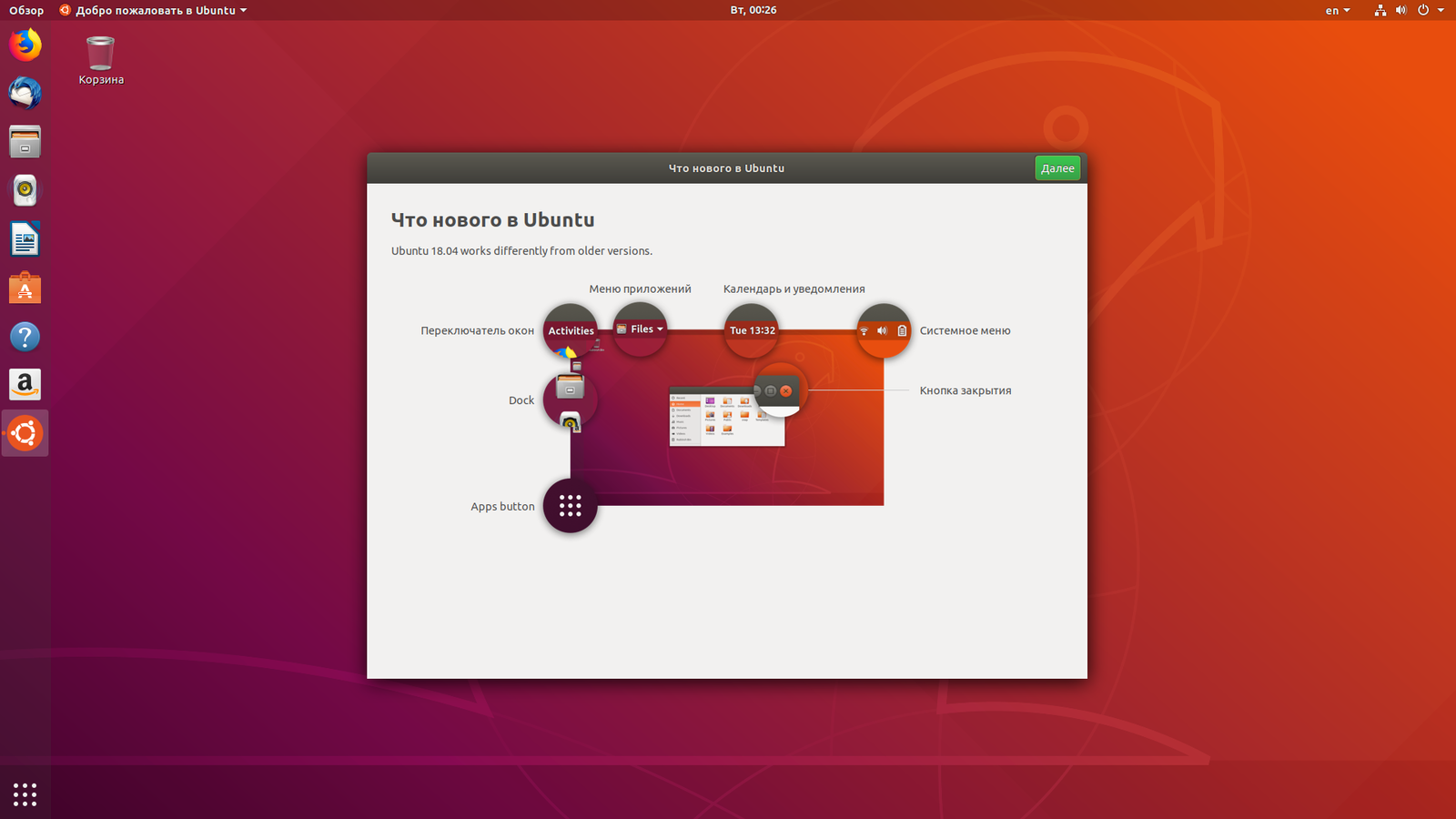Open the en keyboard layout dropdown
This screenshot has width=1456, height=819.
pos(1338,10)
